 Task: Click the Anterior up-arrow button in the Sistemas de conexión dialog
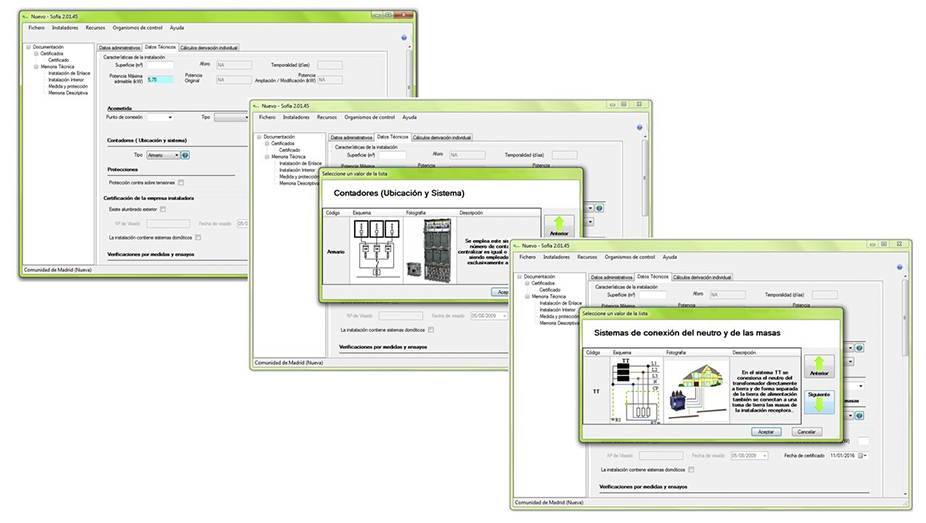tap(819, 366)
